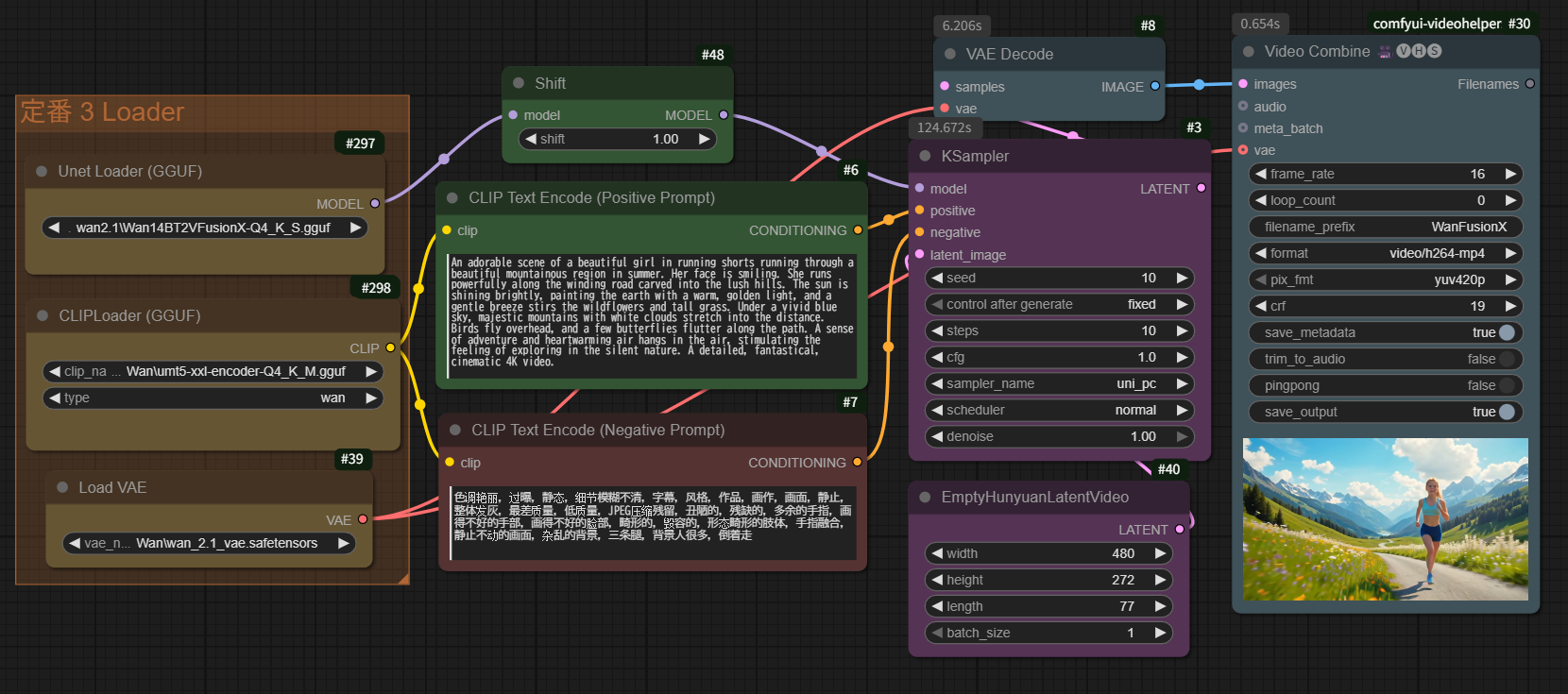
Task: Click the shift value slider in Shift node
Action: pos(618,139)
